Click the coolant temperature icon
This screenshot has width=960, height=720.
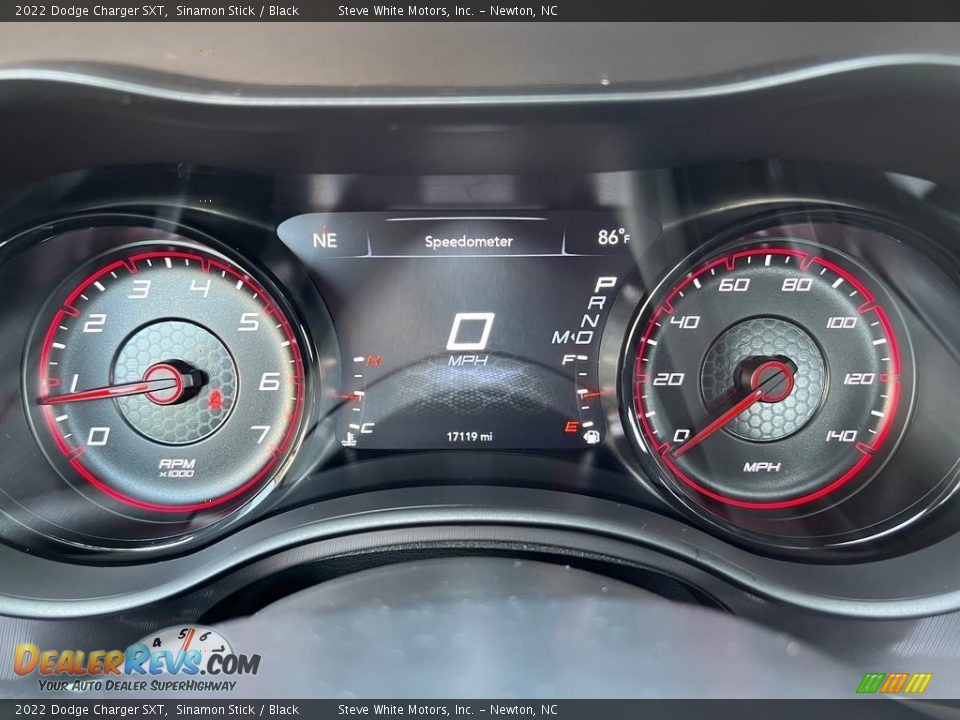[x=350, y=437]
